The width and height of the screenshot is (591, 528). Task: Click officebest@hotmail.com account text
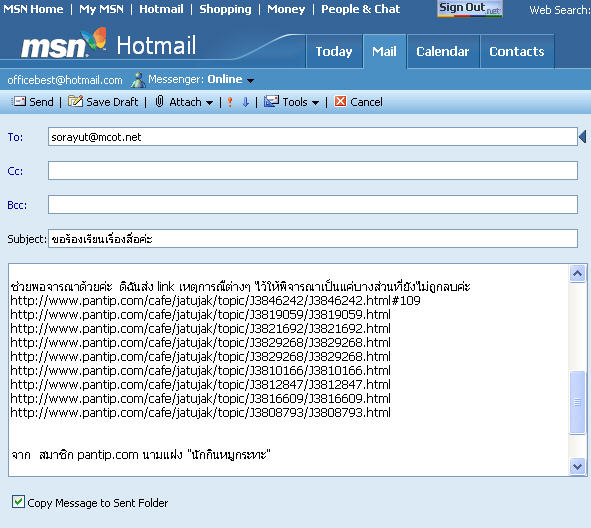click(65, 80)
